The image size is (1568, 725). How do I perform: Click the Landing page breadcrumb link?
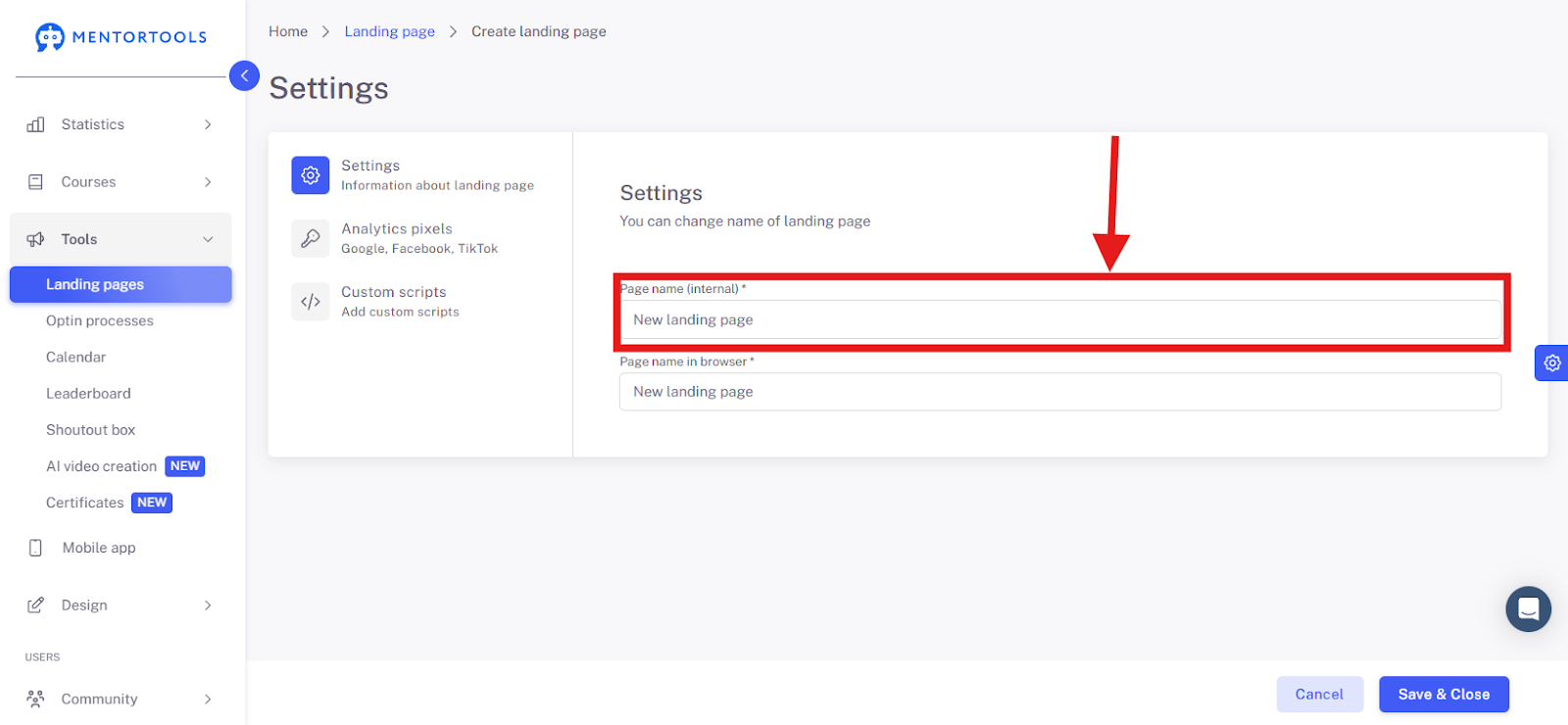pyautogui.click(x=389, y=31)
